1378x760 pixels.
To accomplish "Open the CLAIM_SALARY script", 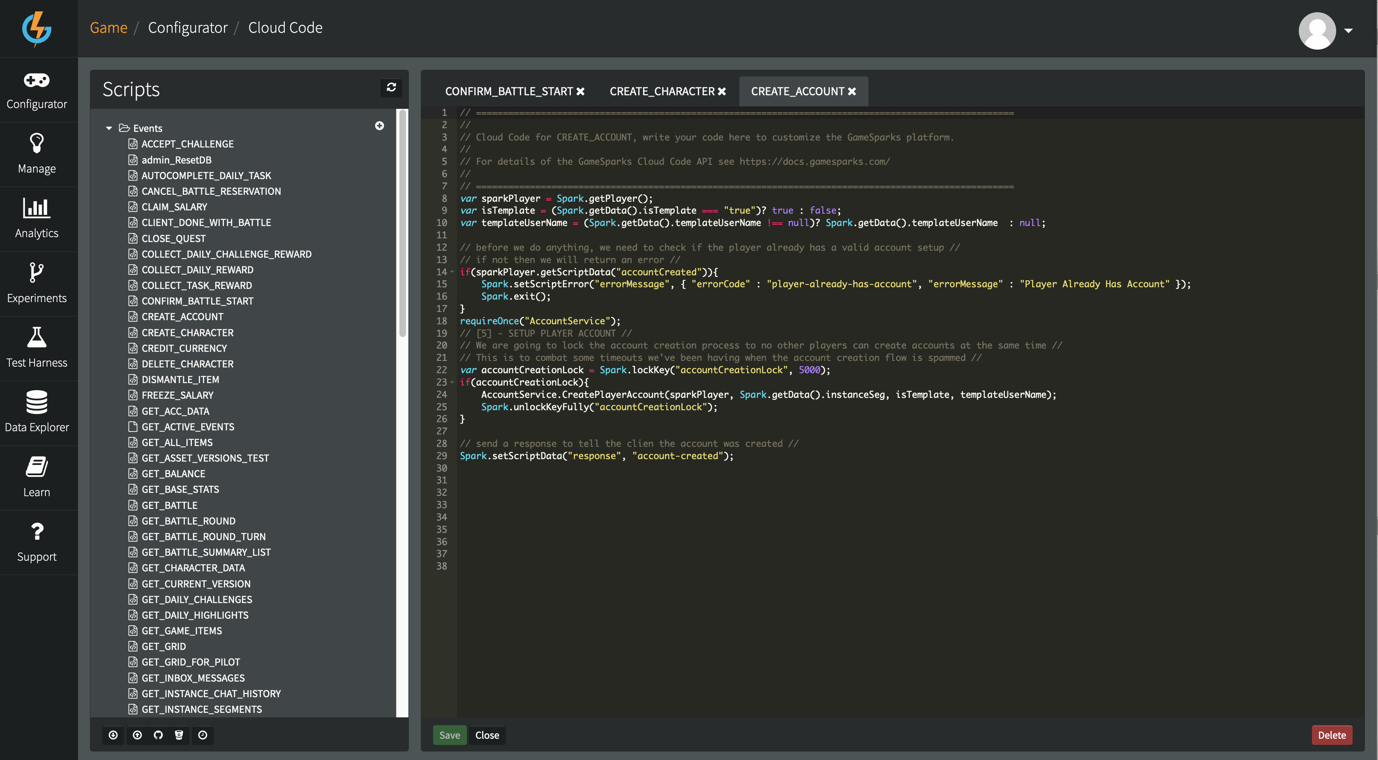I will [174, 207].
